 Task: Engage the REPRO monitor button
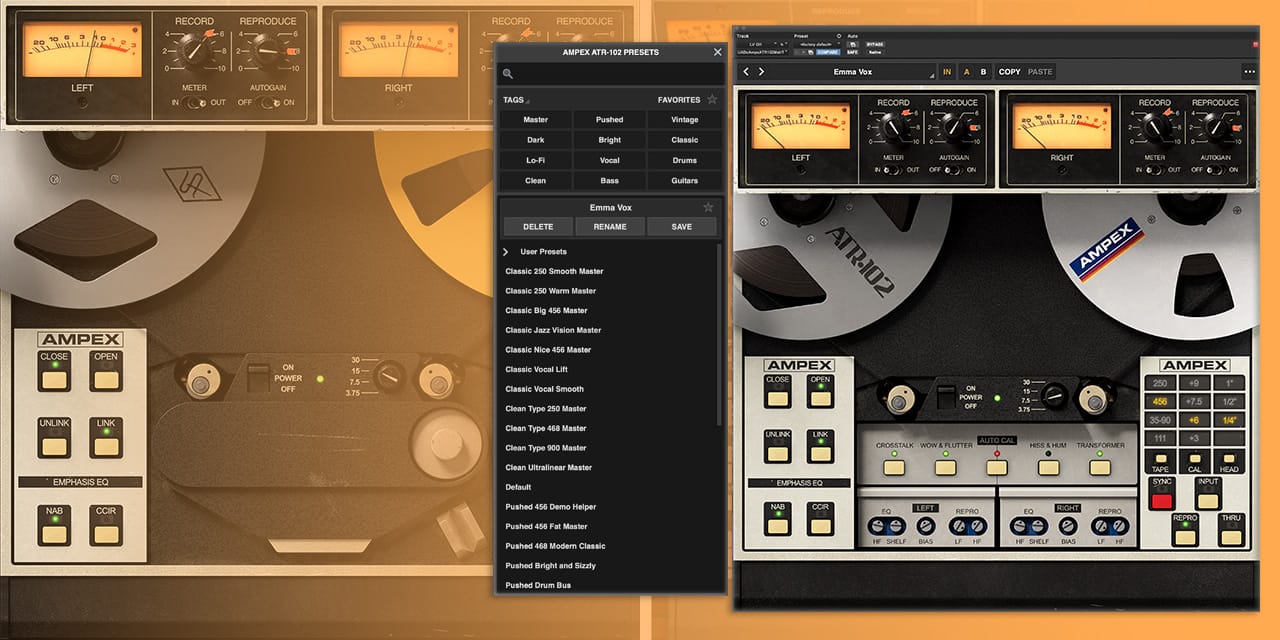tap(1186, 535)
